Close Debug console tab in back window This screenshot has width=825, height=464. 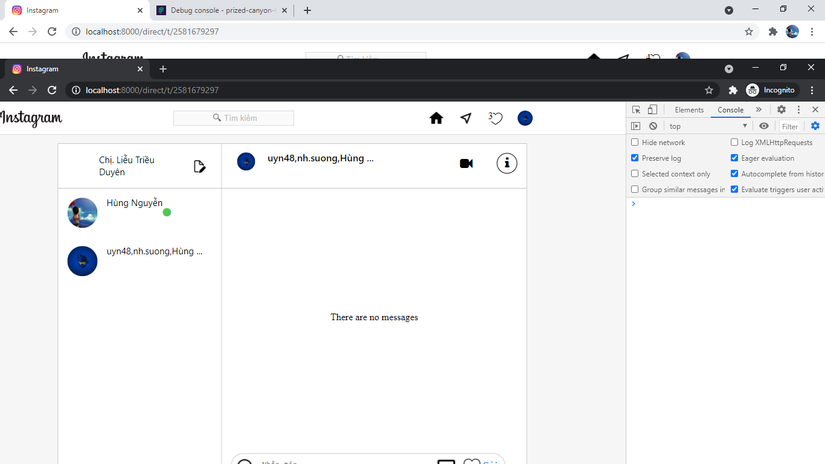(x=284, y=10)
